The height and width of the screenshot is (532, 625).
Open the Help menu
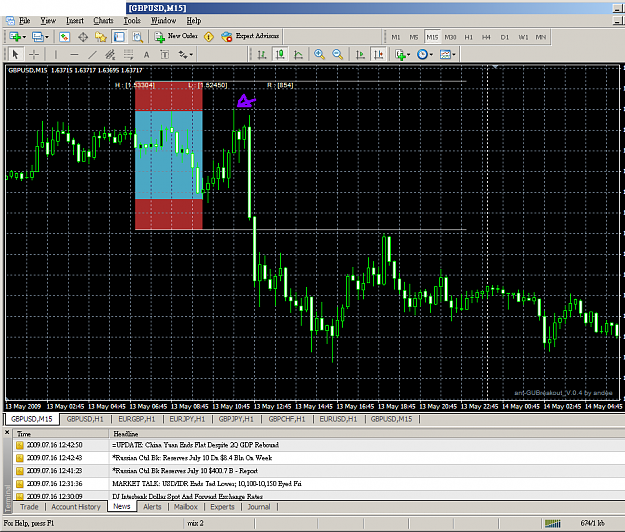coord(194,21)
